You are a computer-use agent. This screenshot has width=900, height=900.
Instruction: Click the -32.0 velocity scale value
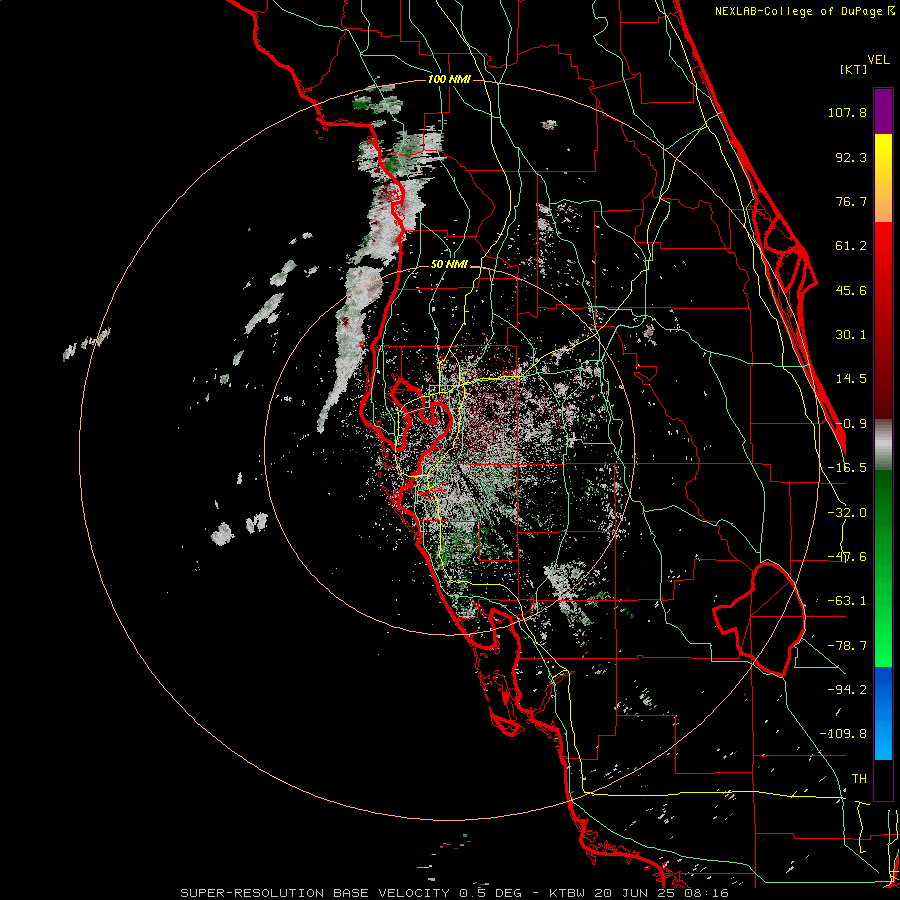point(847,513)
